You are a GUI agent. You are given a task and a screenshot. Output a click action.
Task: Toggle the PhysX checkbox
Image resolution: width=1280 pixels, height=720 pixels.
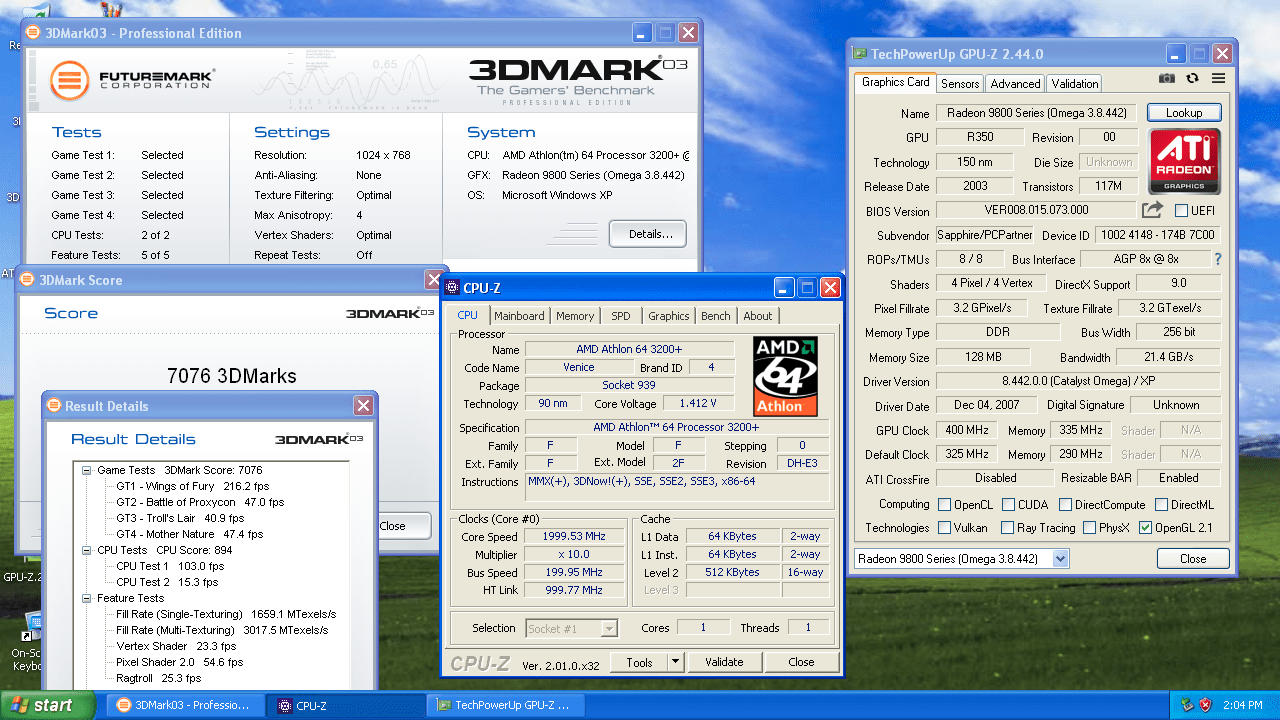click(x=1089, y=528)
